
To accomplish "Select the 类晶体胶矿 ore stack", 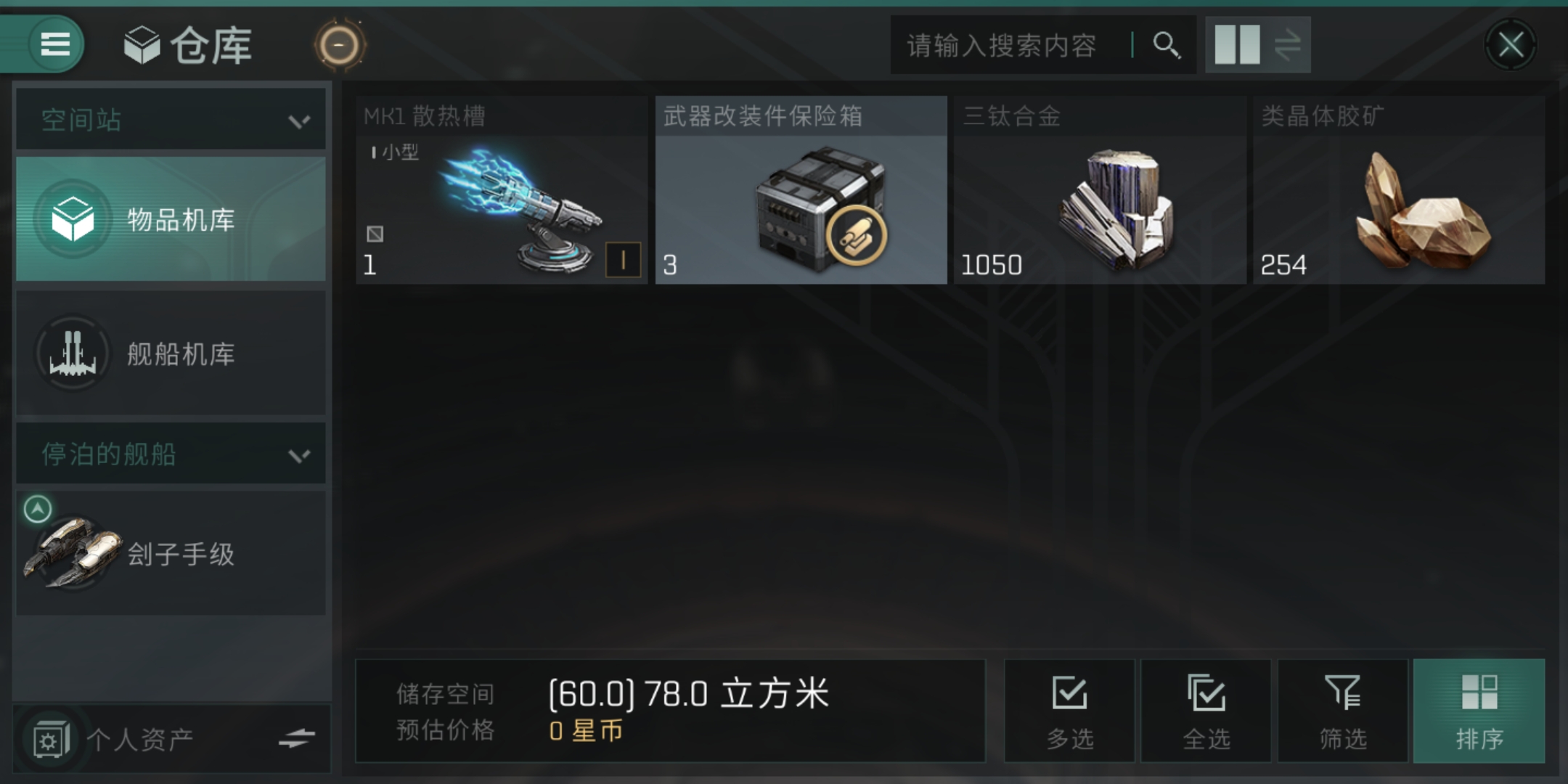I will click(1399, 190).
